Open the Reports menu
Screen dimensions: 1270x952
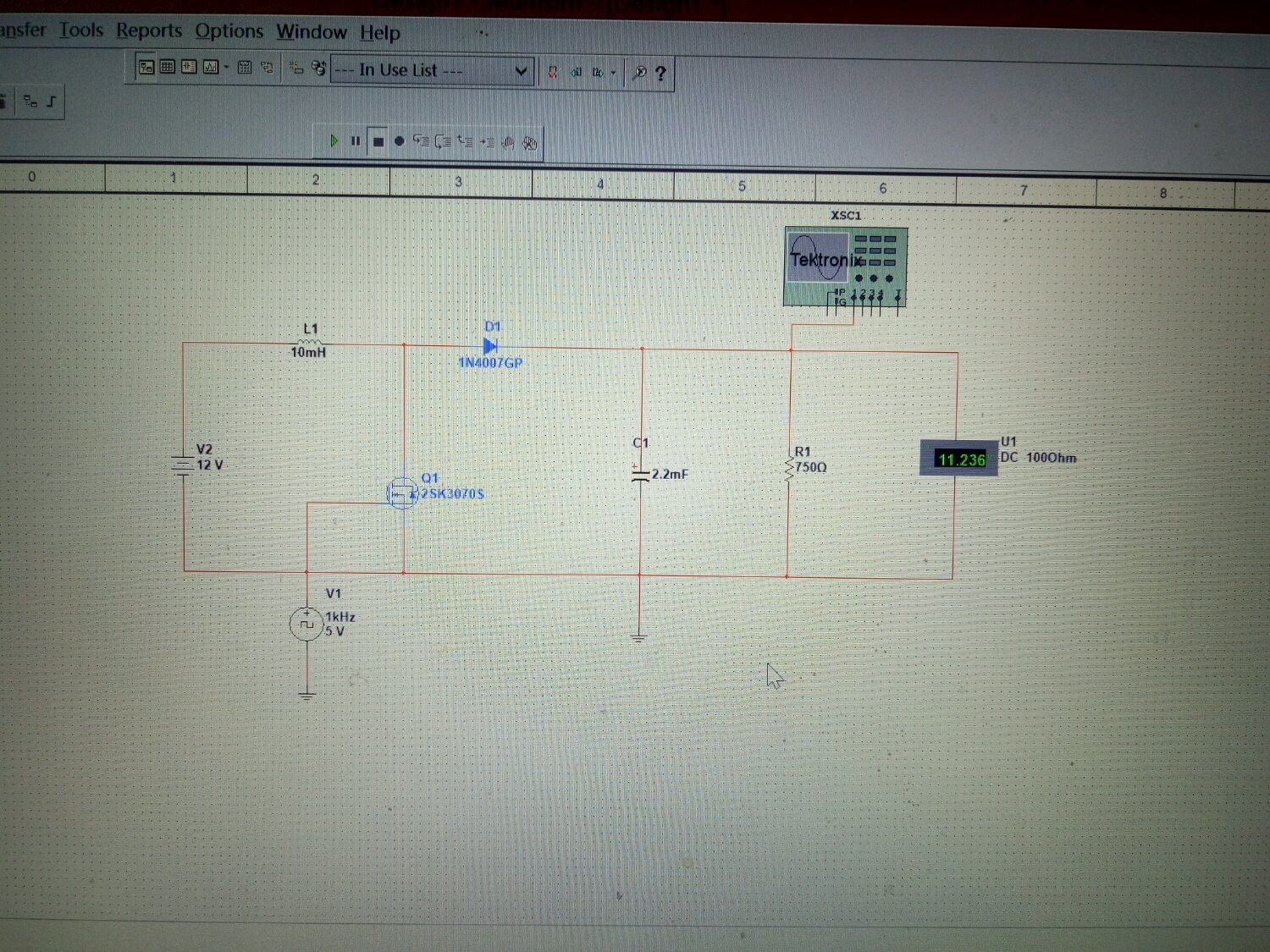pyautogui.click(x=149, y=30)
